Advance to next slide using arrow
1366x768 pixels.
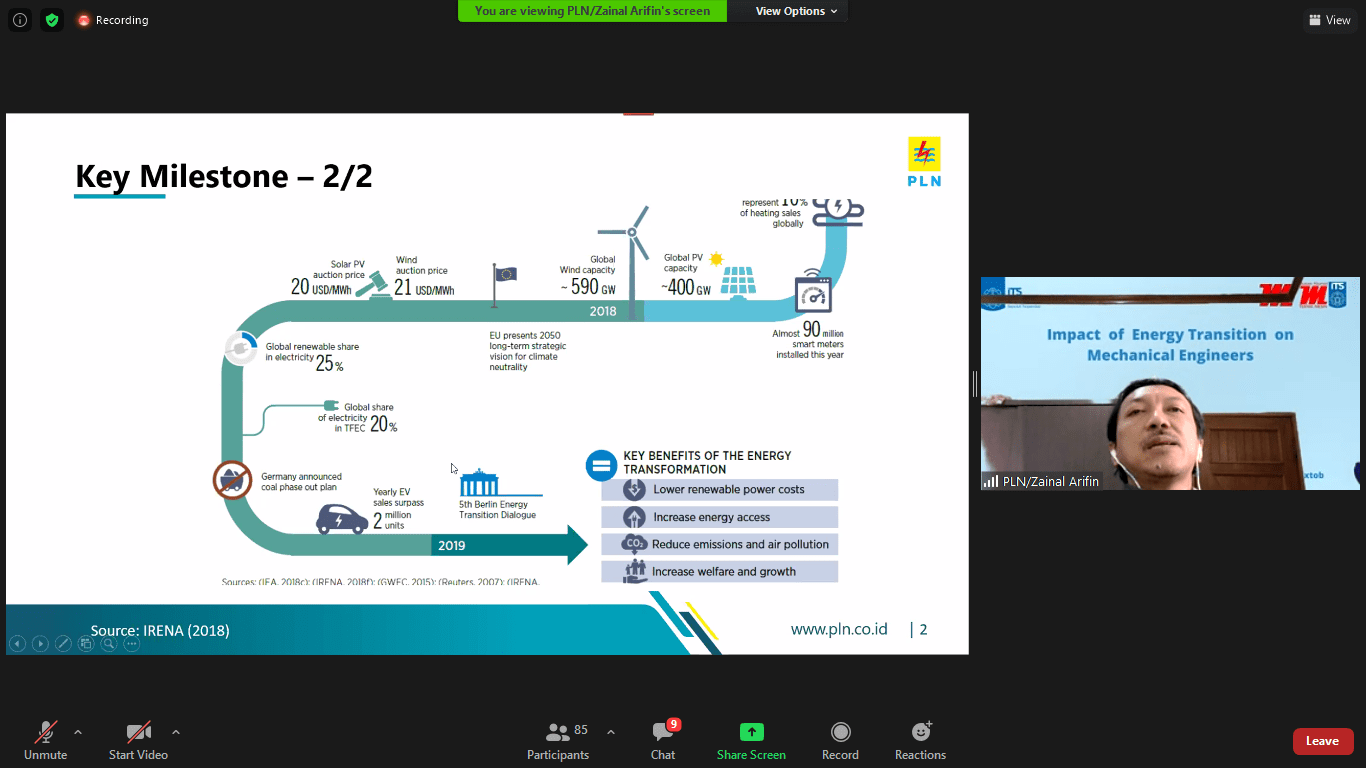(x=40, y=644)
